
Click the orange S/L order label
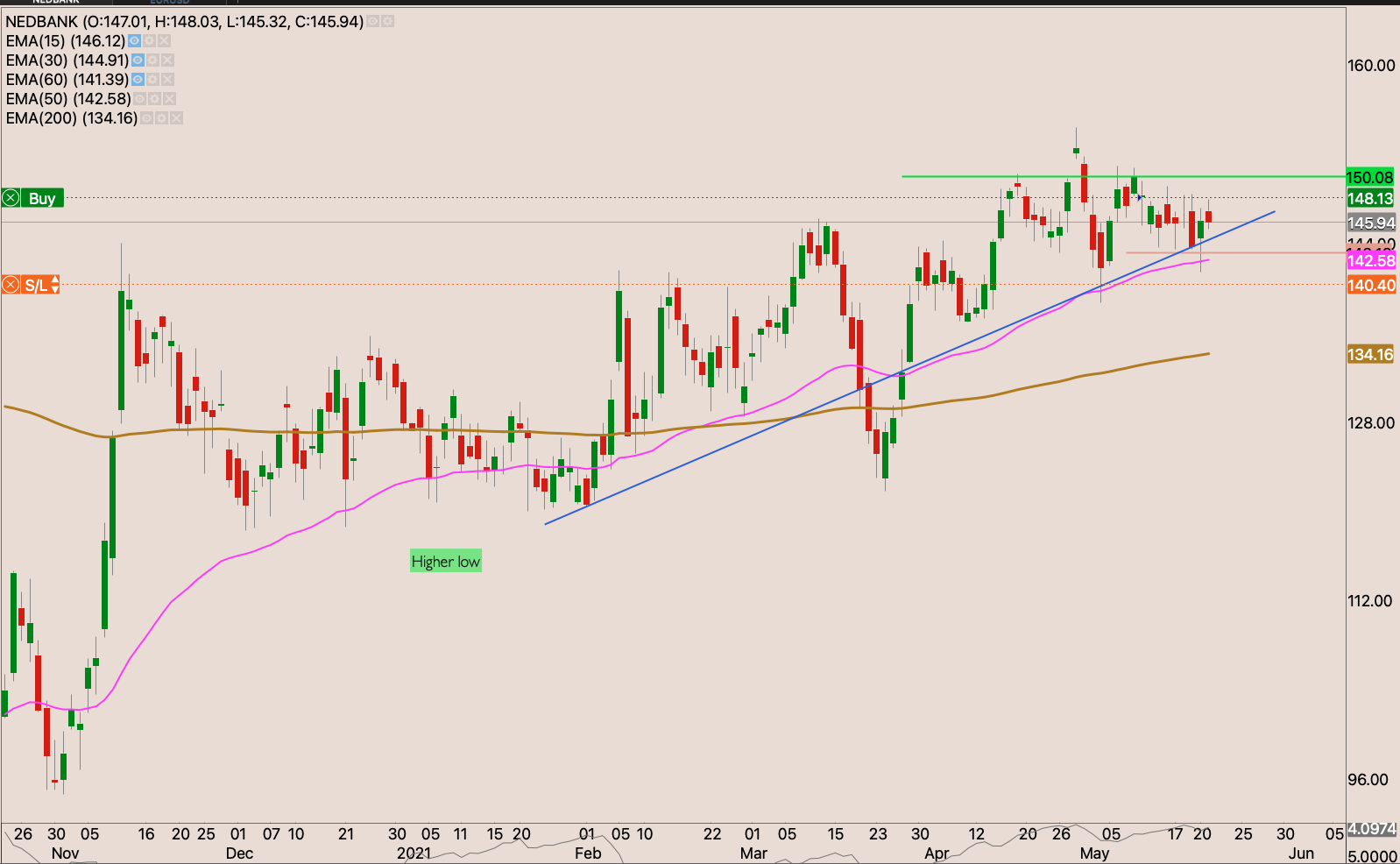[35, 285]
